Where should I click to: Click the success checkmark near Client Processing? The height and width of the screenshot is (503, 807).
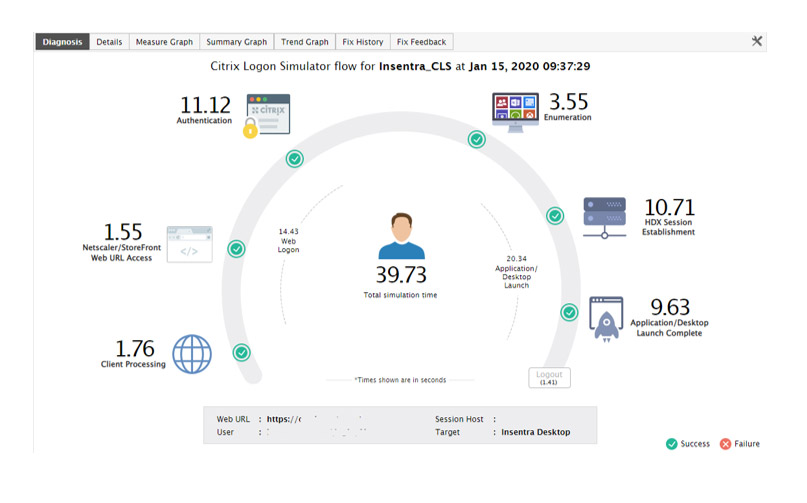click(x=241, y=353)
